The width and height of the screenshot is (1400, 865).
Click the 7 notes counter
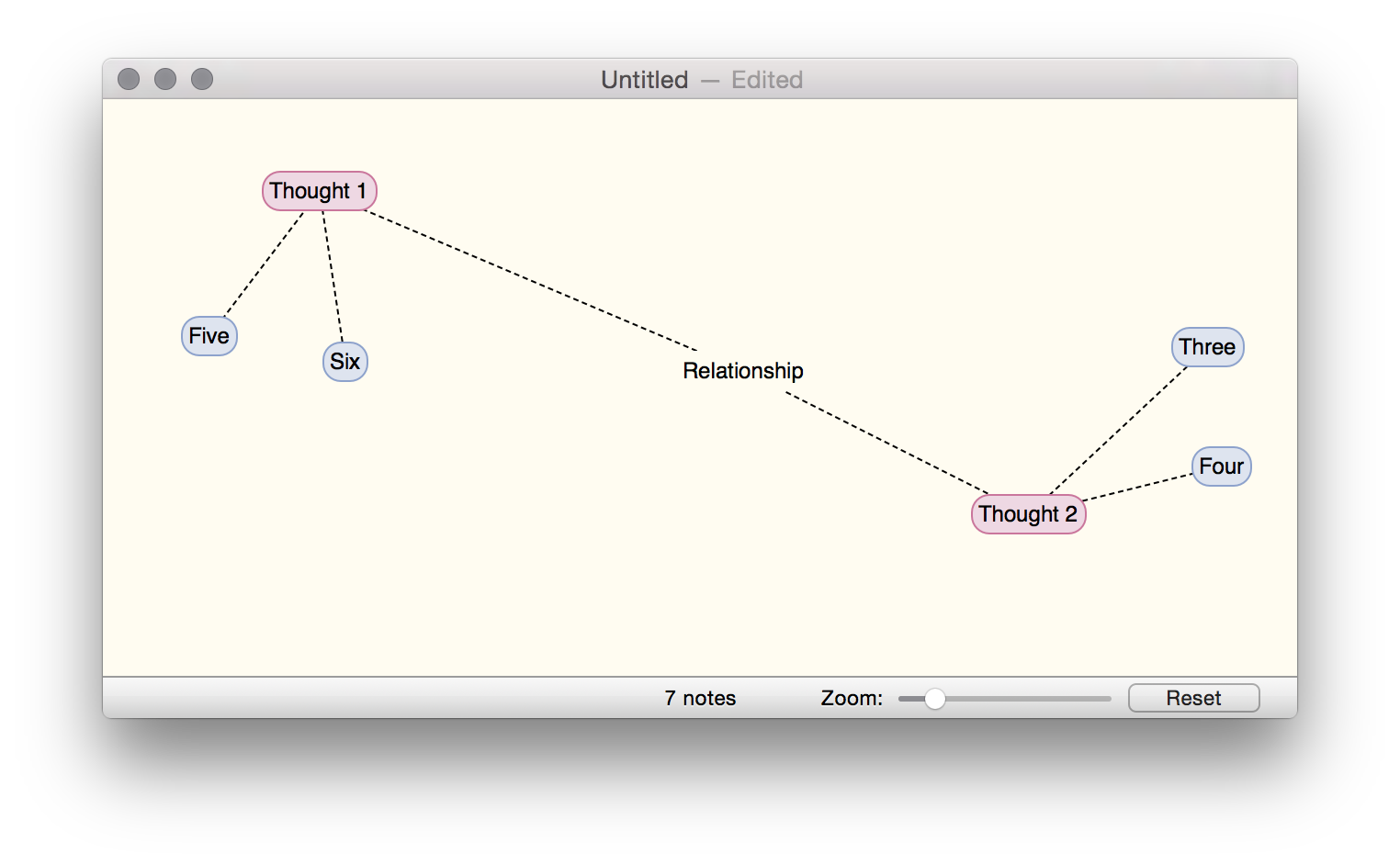[x=700, y=699]
